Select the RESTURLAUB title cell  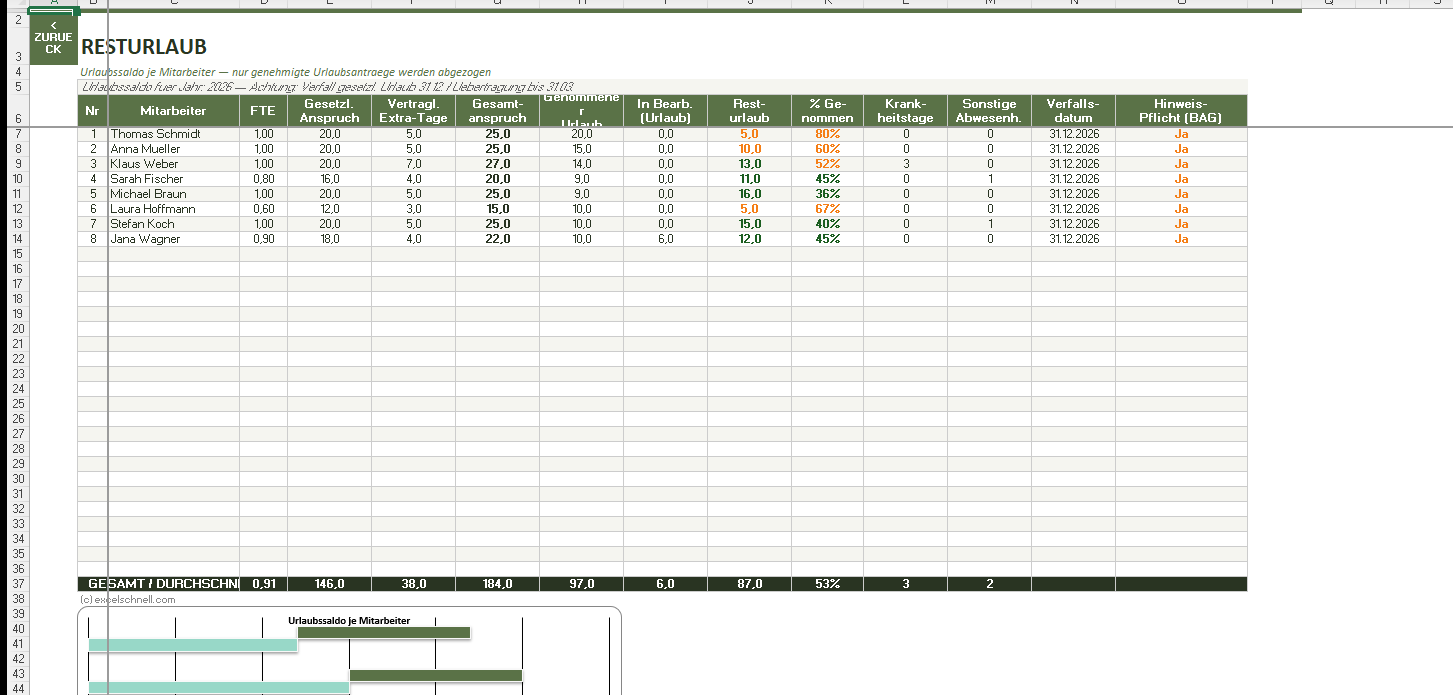point(144,47)
